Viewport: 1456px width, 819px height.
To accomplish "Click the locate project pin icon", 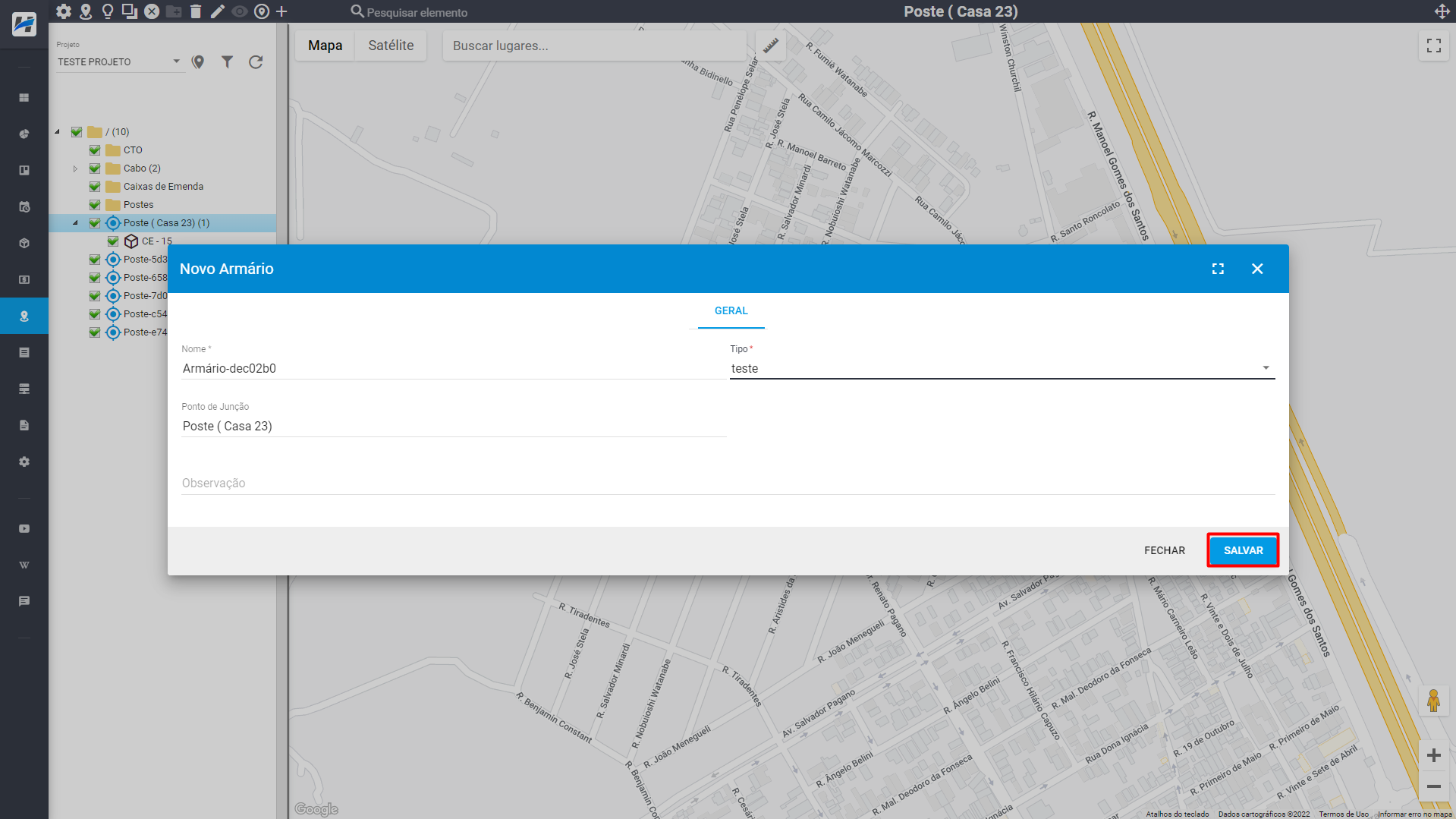I will click(198, 62).
